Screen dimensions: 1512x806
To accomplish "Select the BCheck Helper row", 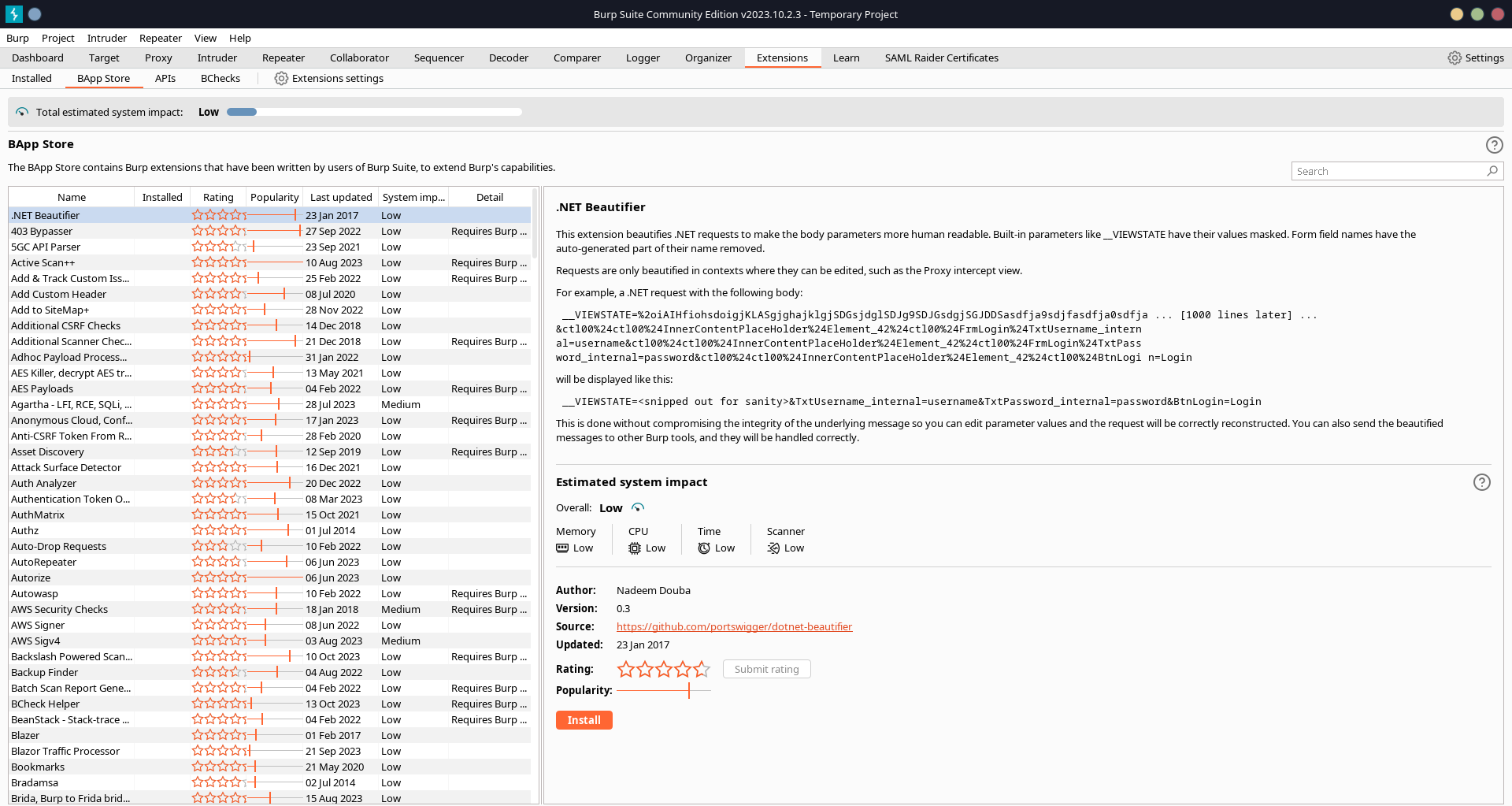I will 269,704.
